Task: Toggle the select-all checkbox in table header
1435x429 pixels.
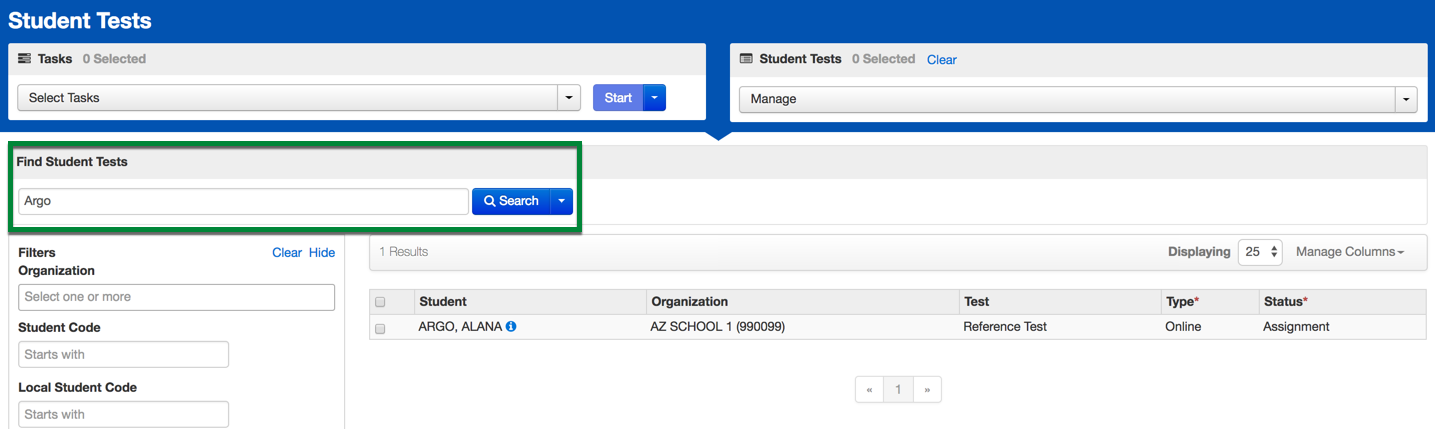Action: (380, 302)
